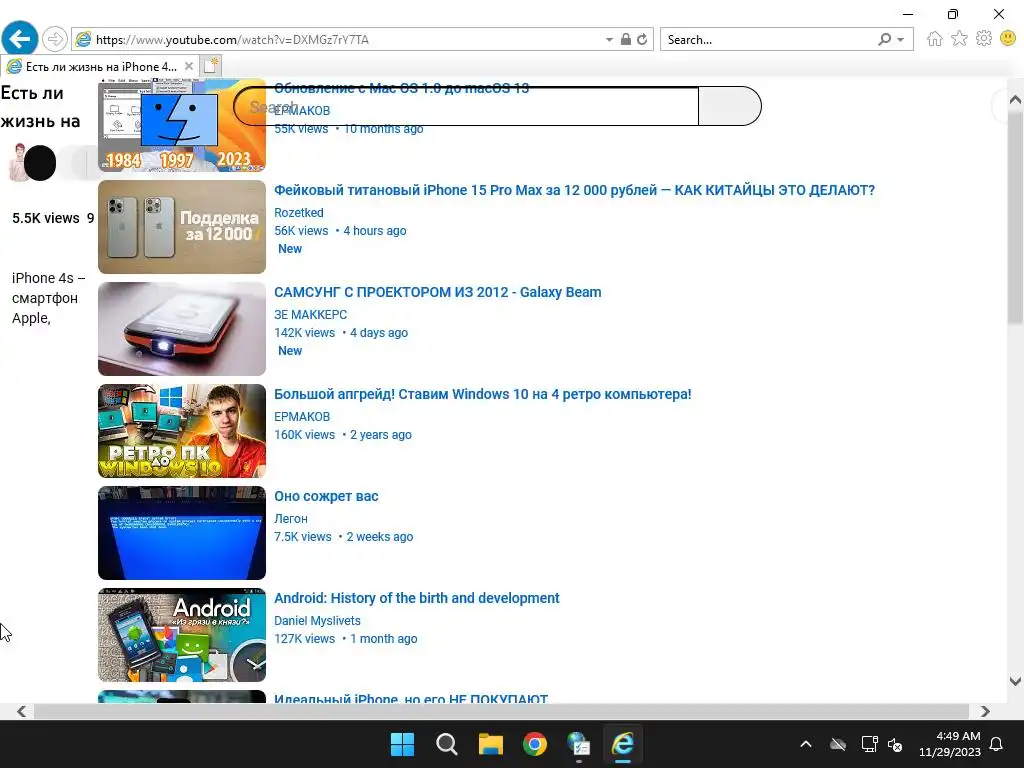
Task: Click the magnifier icon in IE search box
Action: point(884,39)
